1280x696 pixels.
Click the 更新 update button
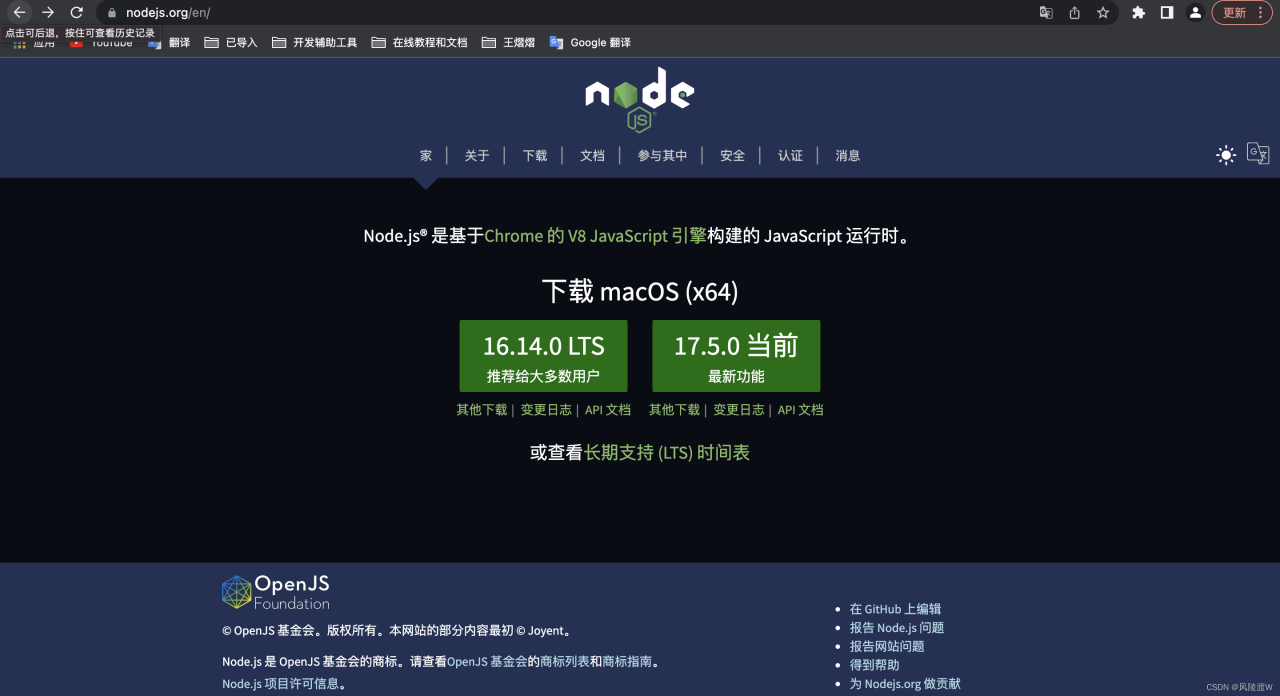[1242, 12]
